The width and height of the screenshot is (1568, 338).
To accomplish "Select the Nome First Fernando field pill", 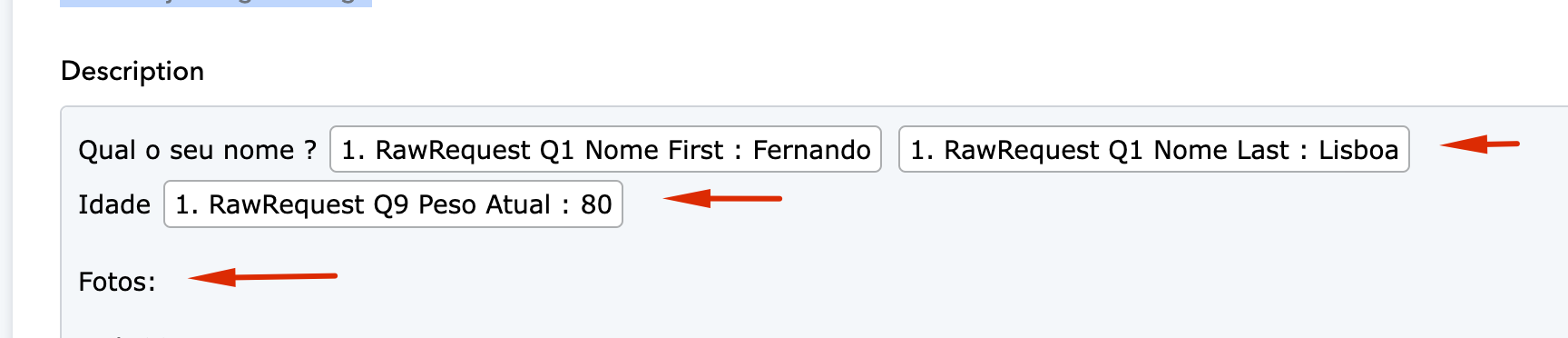I will [605, 149].
